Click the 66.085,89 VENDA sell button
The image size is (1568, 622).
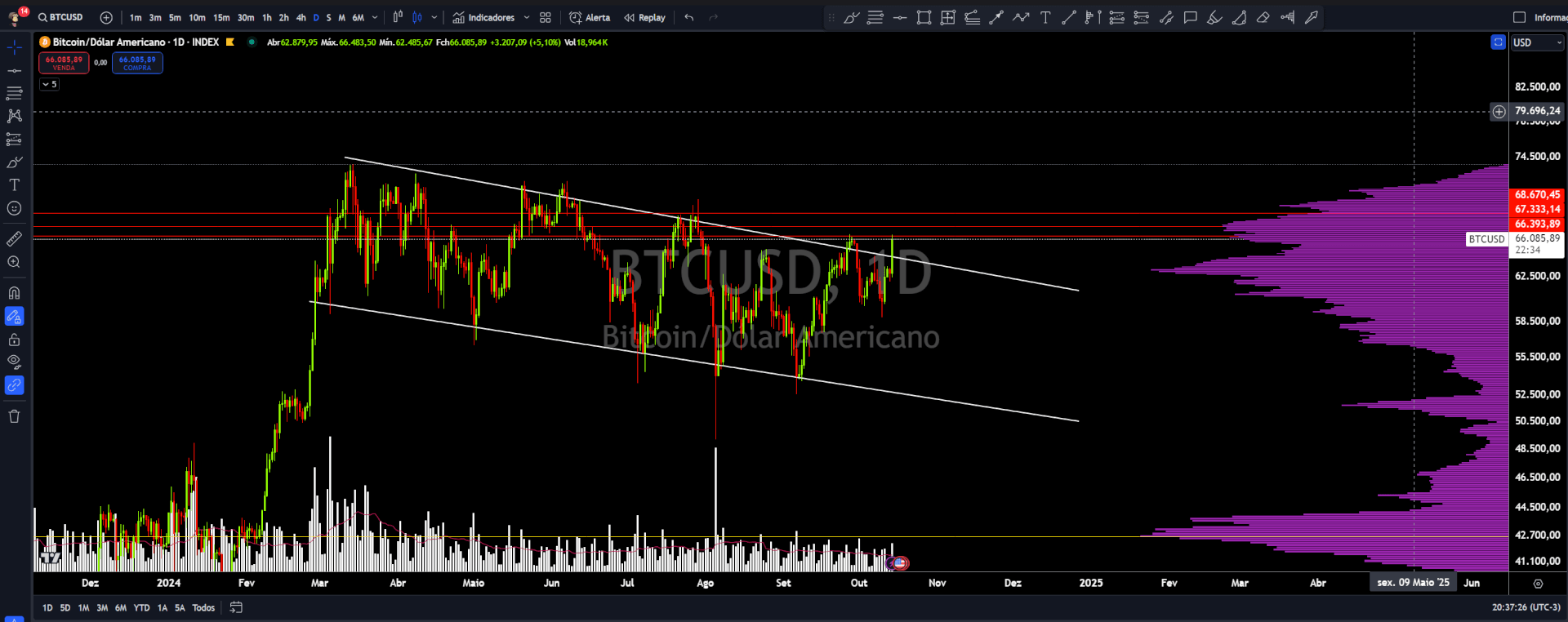coord(64,63)
